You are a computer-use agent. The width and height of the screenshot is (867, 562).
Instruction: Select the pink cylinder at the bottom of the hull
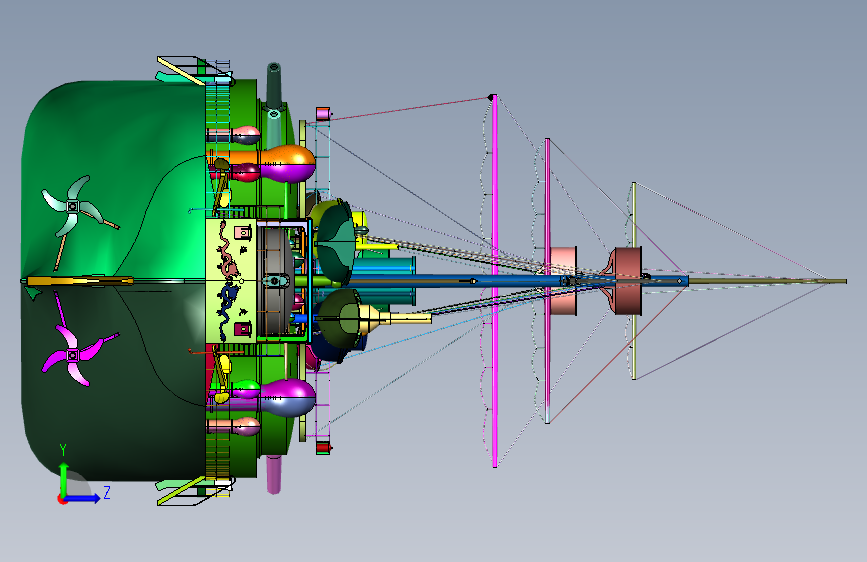click(x=274, y=474)
